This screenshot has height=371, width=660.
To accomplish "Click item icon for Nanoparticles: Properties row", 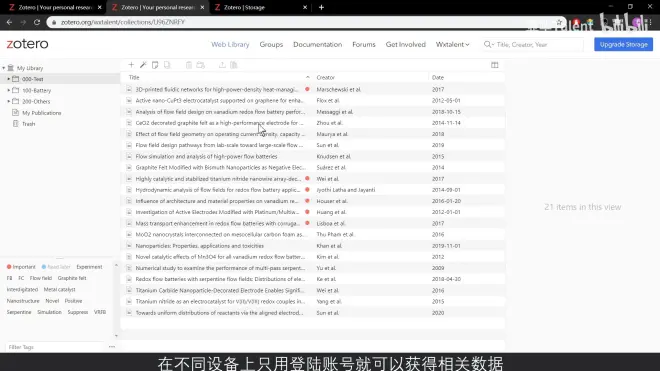I will point(129,246).
